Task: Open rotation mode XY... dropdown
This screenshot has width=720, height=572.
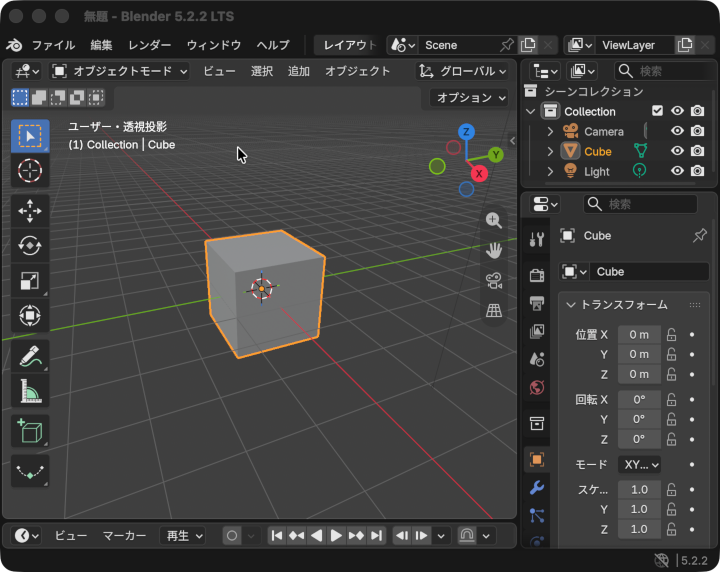Action: click(x=639, y=465)
